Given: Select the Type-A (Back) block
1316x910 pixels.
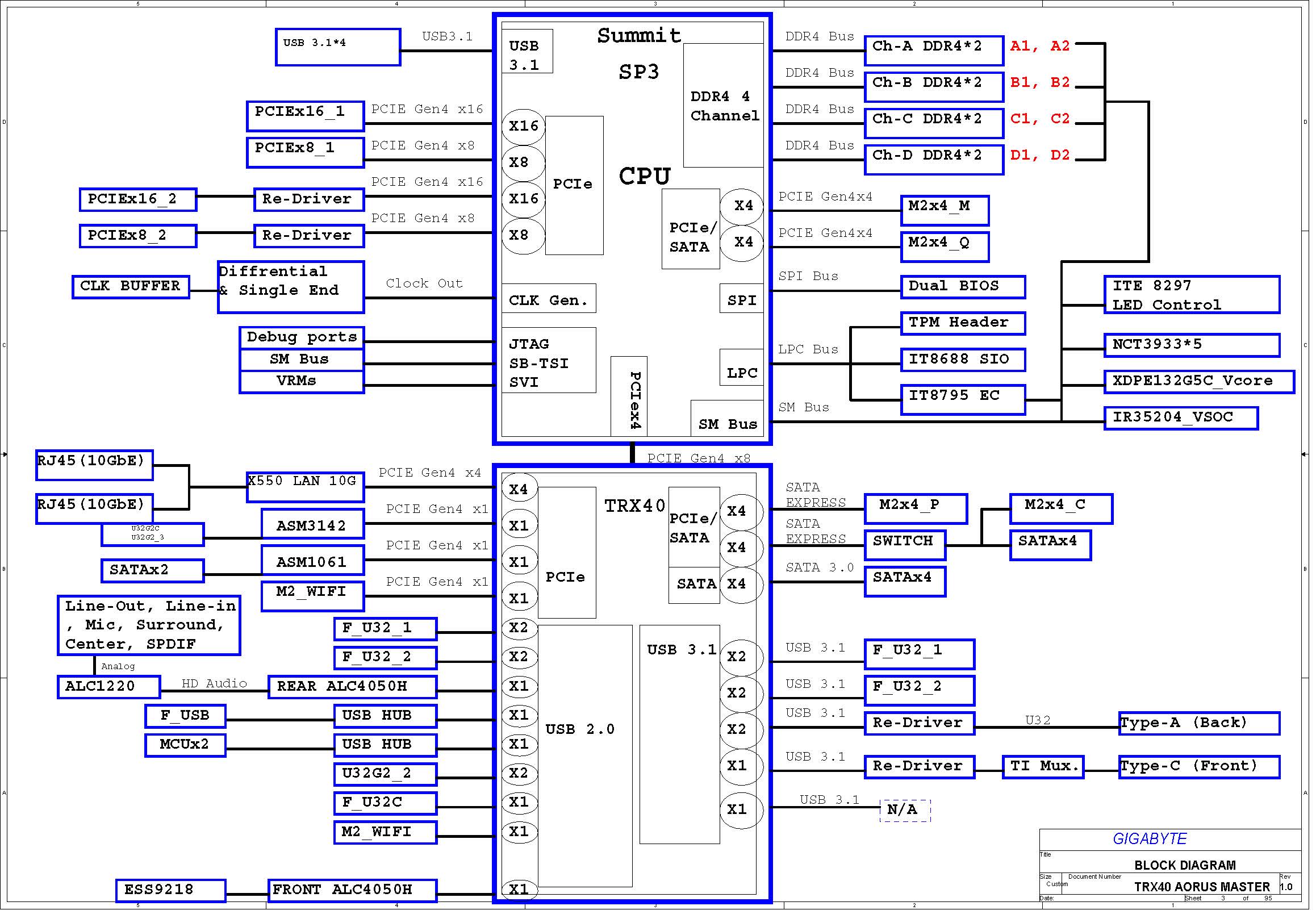Looking at the screenshot, I should [1200, 724].
